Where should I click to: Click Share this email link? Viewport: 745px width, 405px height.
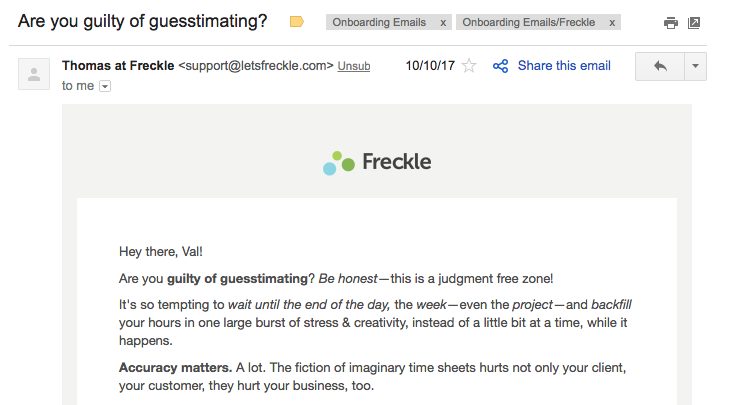(x=564, y=66)
